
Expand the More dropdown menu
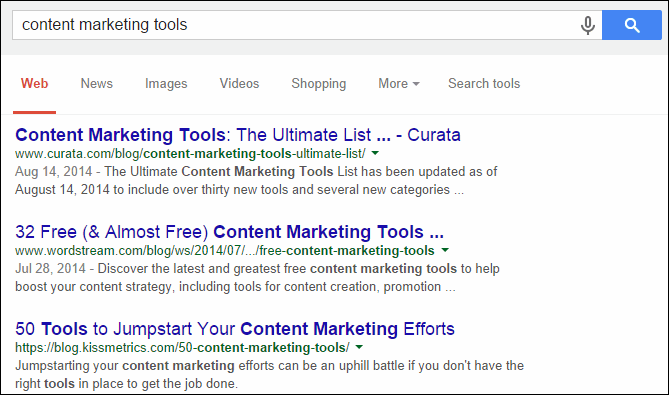coord(399,84)
